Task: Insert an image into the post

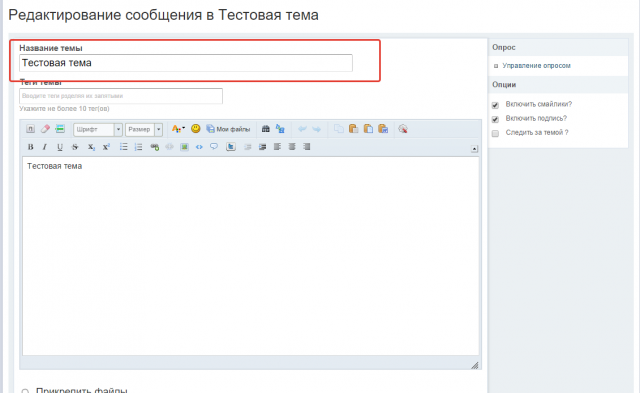Action: (184, 147)
